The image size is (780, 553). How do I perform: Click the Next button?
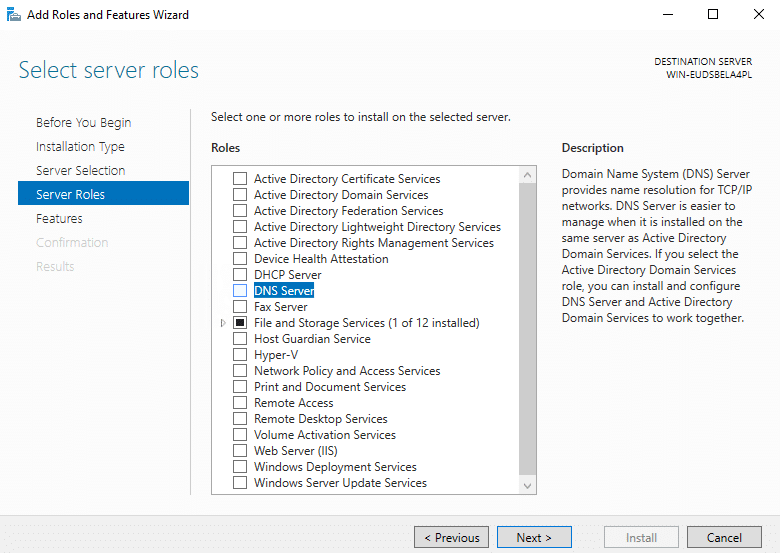(x=534, y=537)
